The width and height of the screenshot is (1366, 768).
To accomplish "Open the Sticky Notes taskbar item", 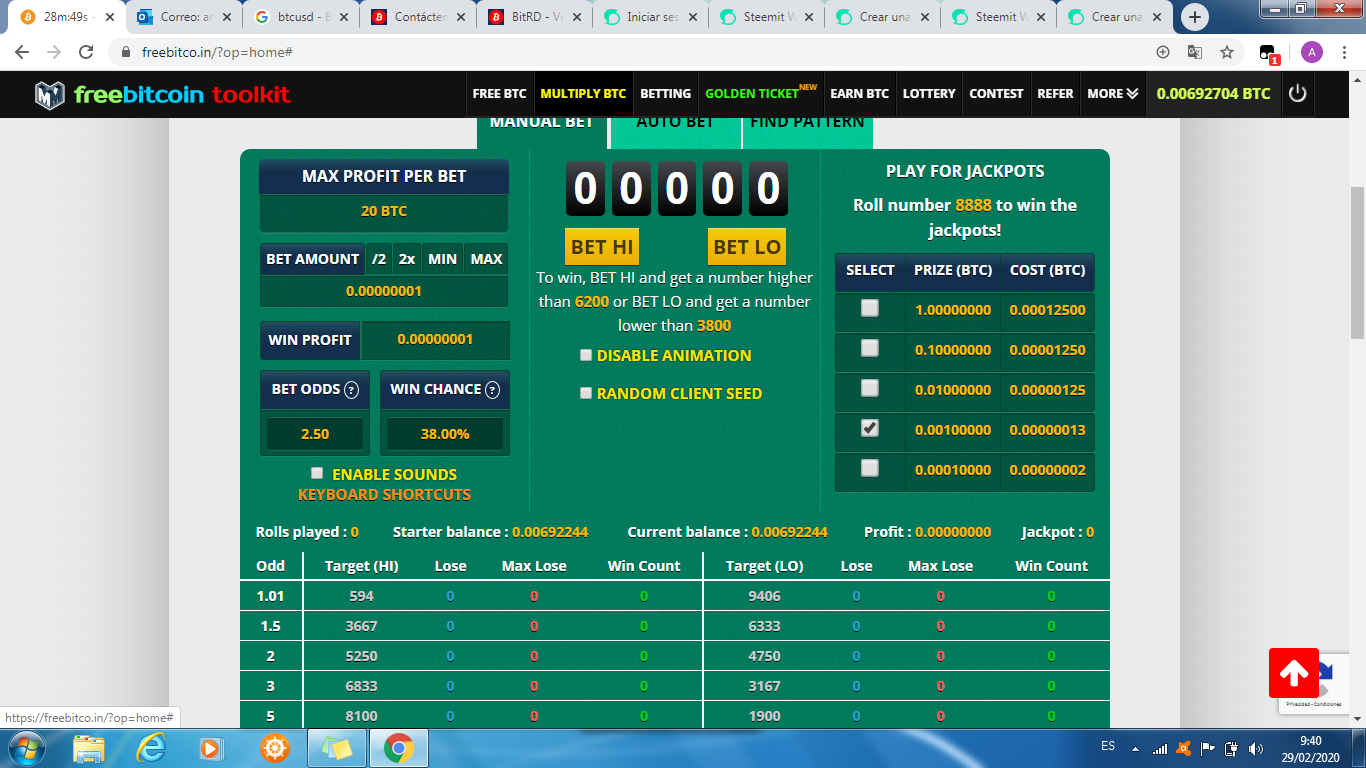I will click(337, 748).
